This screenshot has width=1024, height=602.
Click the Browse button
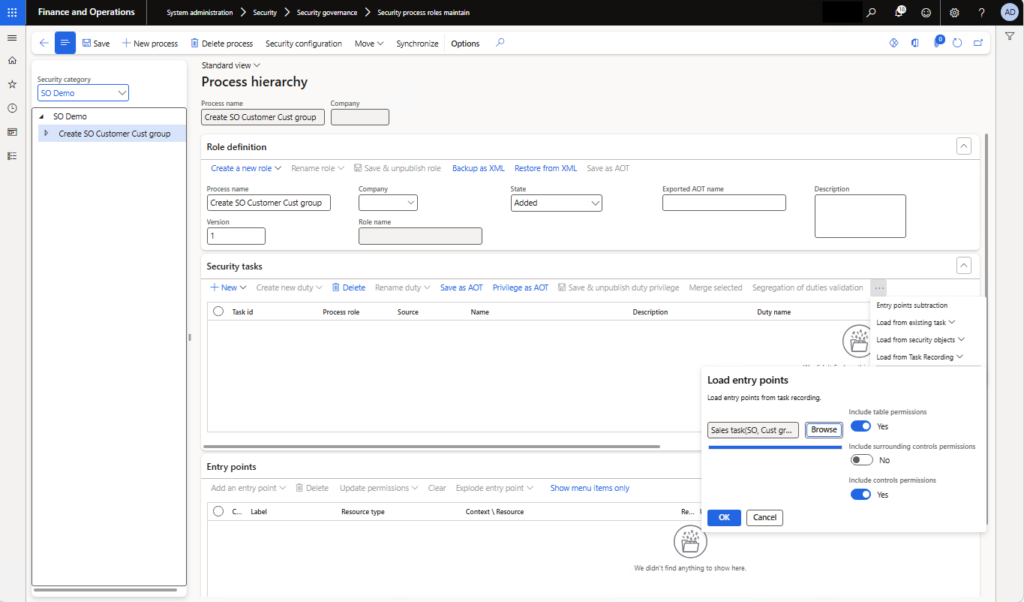[824, 430]
